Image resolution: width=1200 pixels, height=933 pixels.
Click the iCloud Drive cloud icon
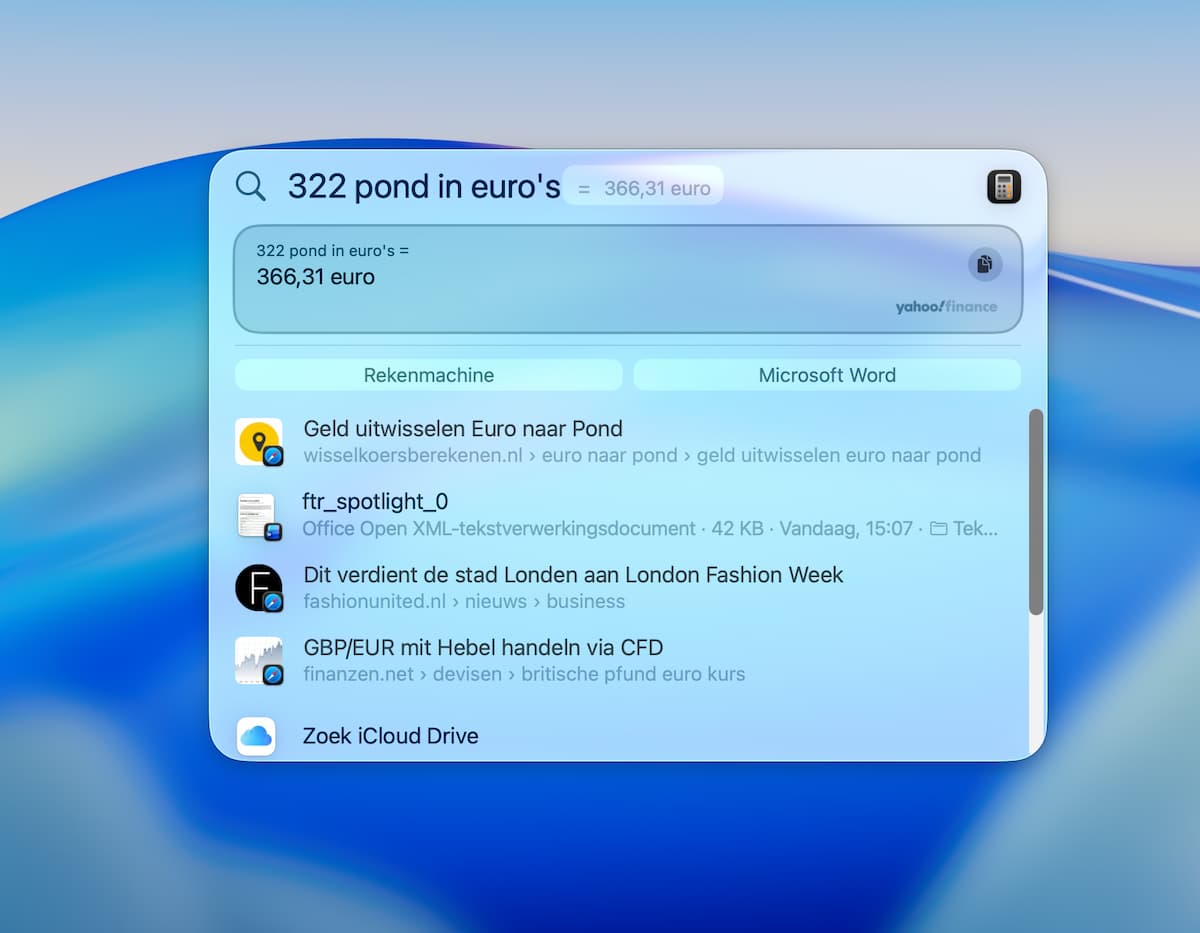[256, 736]
